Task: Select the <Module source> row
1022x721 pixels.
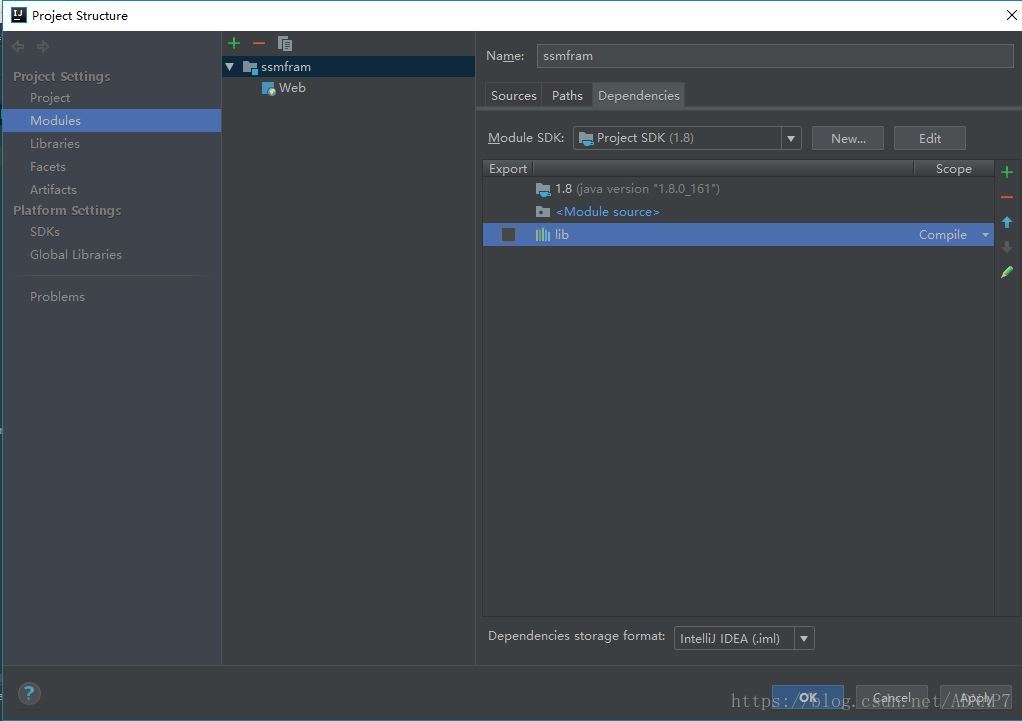Action: (x=738, y=212)
